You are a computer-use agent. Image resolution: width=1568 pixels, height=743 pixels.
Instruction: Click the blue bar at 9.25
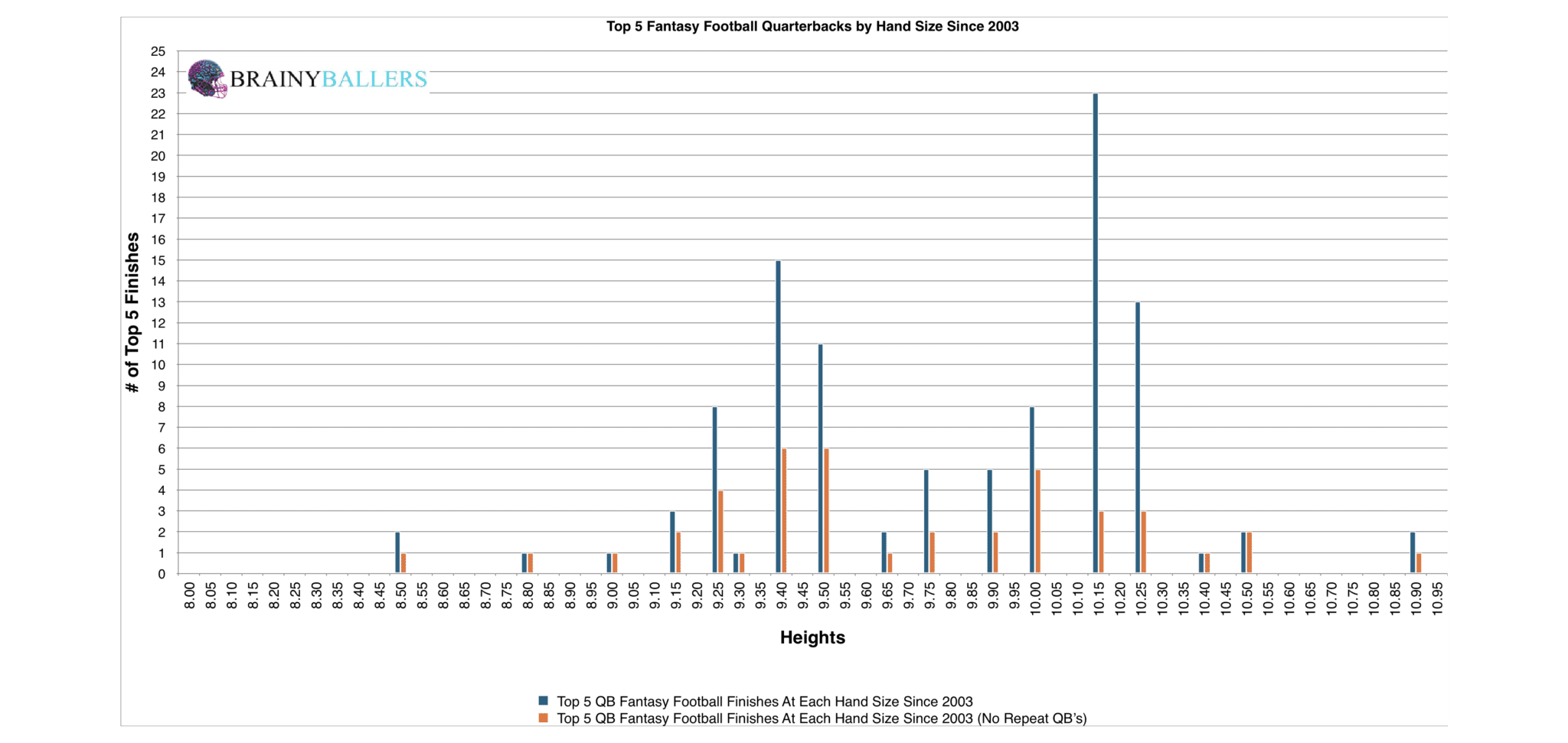point(715,490)
